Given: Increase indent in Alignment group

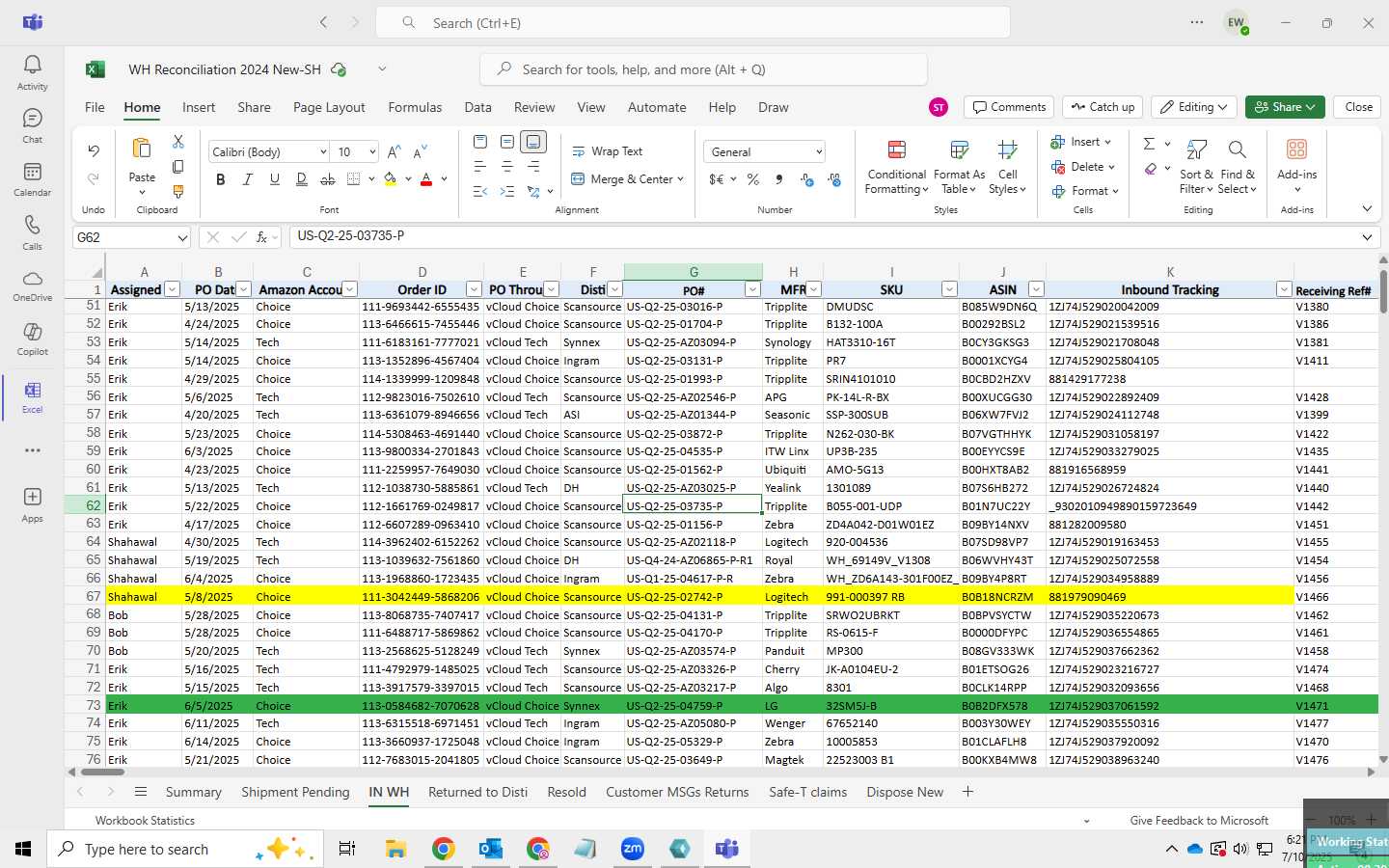Looking at the screenshot, I should tap(506, 192).
